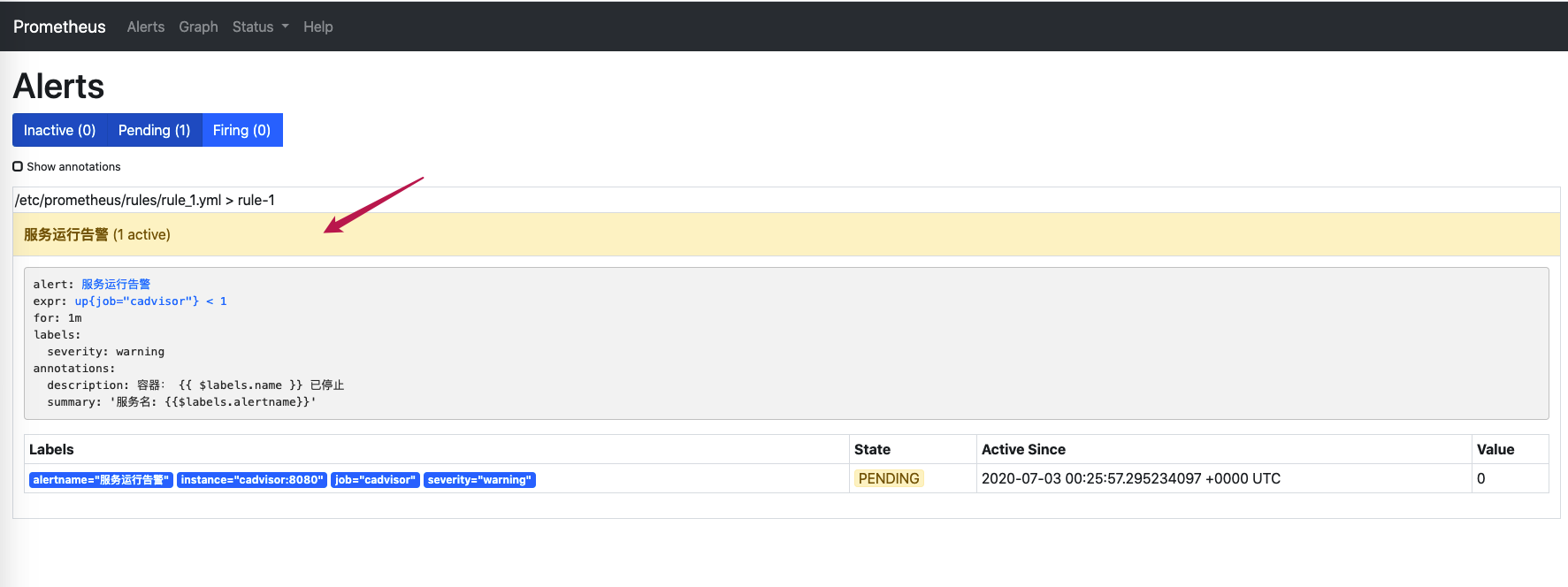Toggle the Inactive (0) alerts filter

tap(59, 130)
